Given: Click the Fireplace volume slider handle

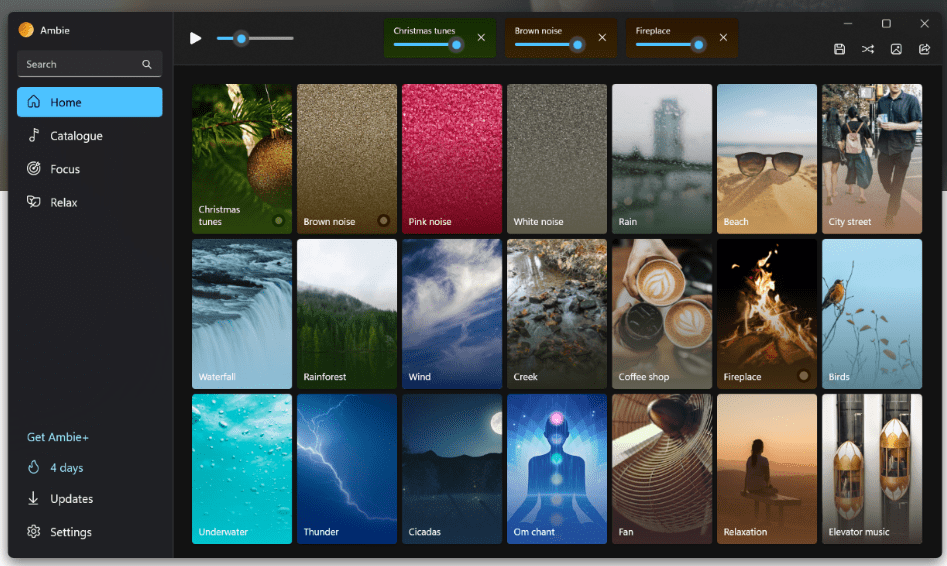Looking at the screenshot, I should (x=698, y=44).
